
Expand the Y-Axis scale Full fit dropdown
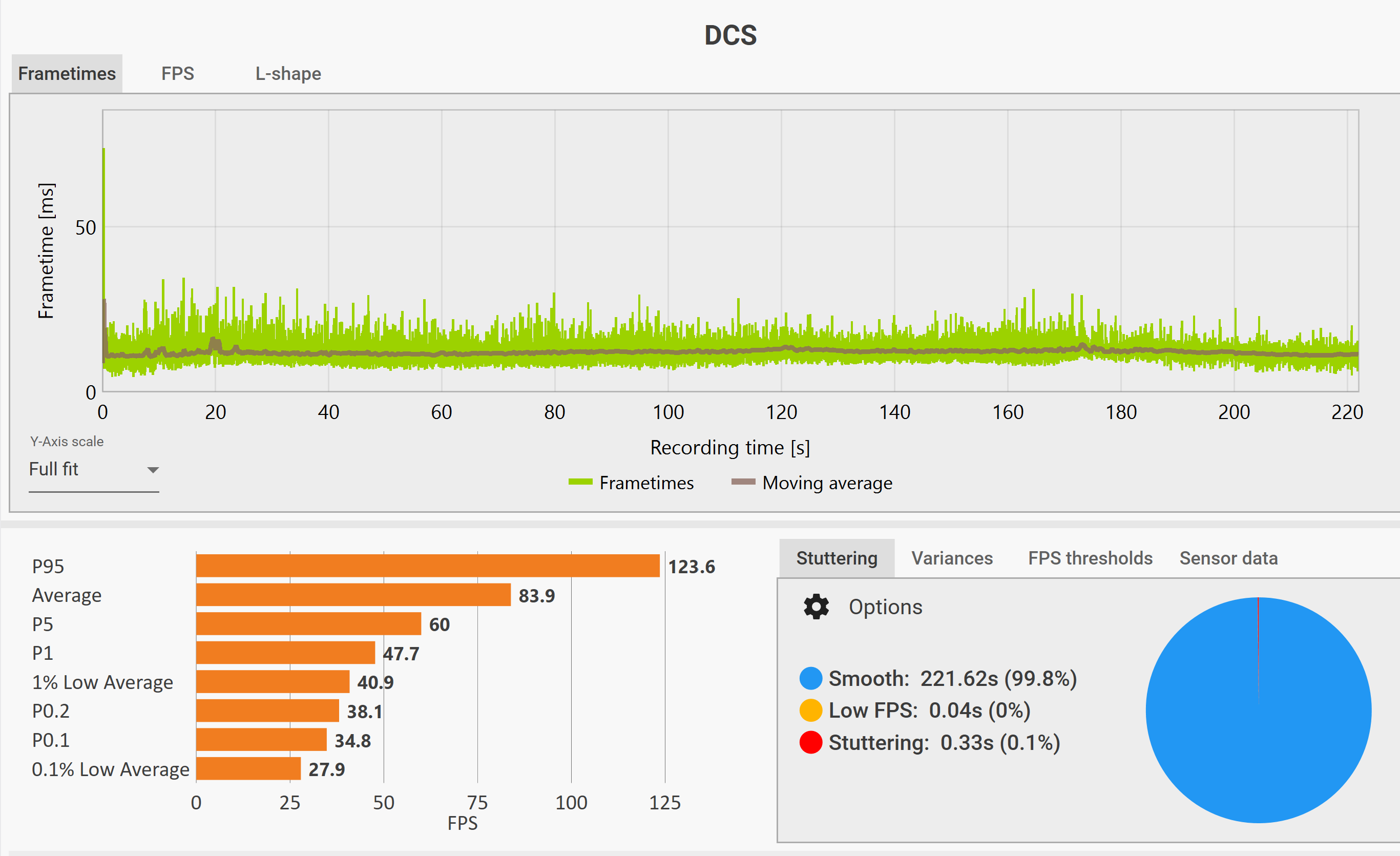(94, 470)
